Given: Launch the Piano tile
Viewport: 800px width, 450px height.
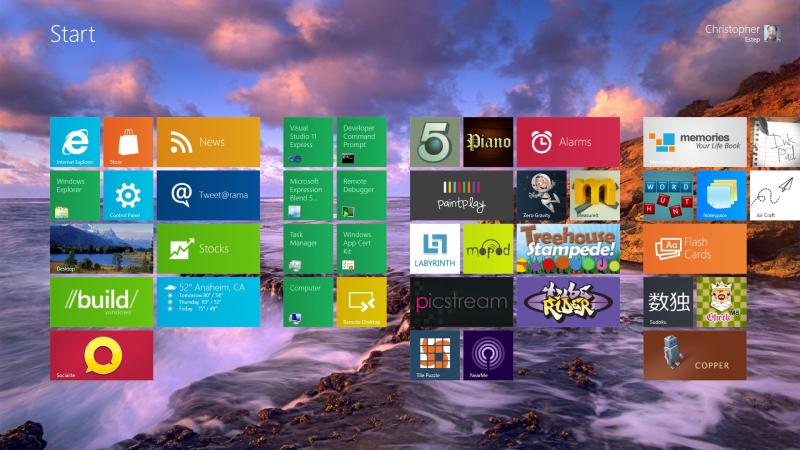Looking at the screenshot, I should click(488, 142).
